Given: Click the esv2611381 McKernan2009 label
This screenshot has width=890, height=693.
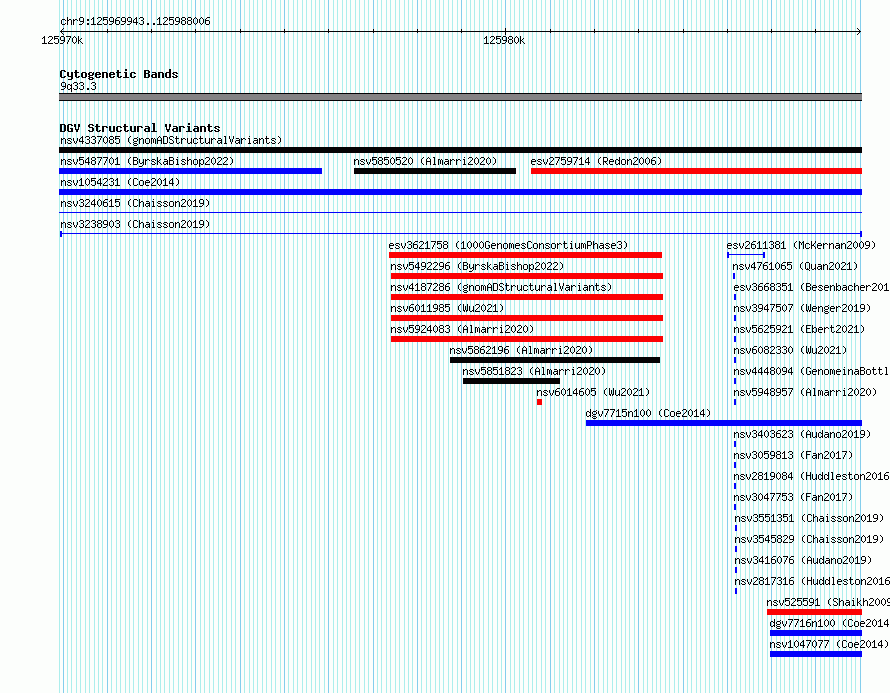Looking at the screenshot, I should 801,245.
